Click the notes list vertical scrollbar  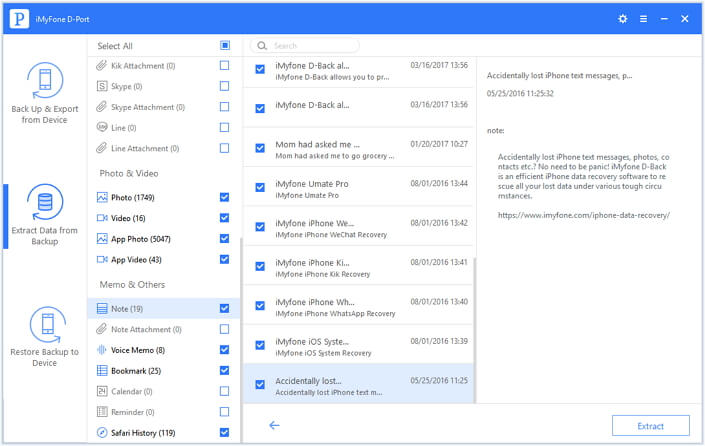475,330
